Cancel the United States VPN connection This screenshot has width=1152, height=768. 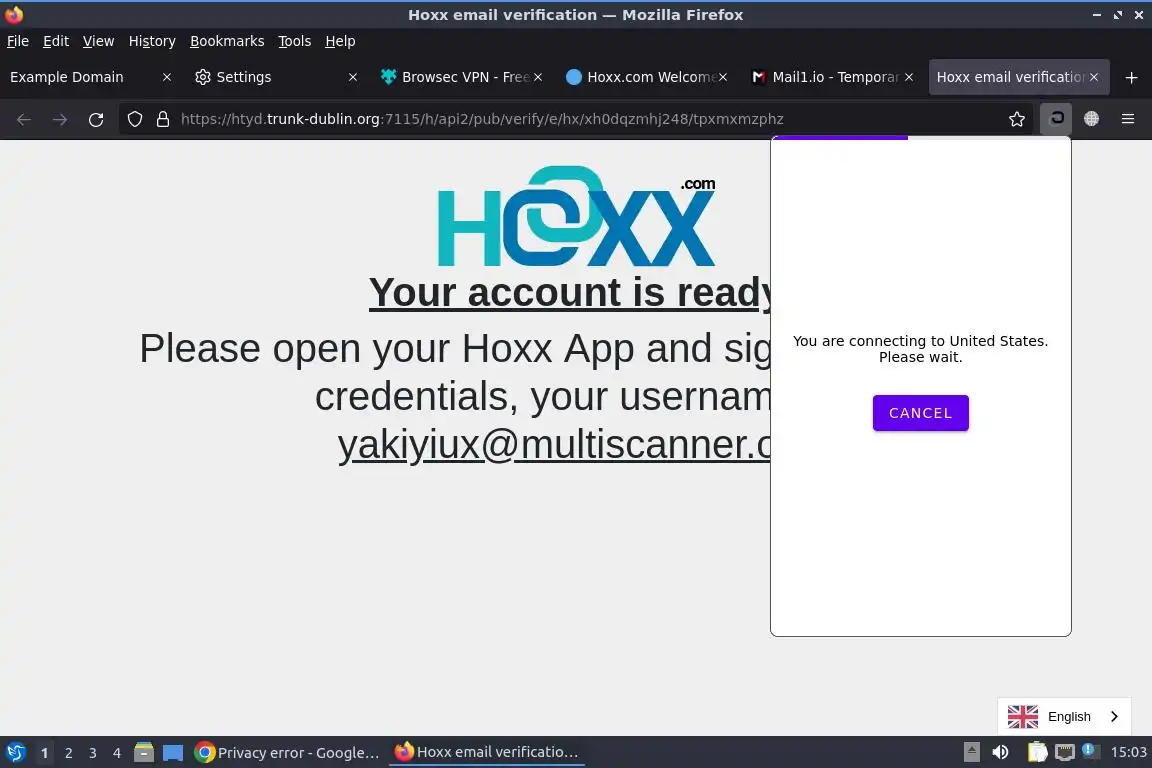point(920,413)
